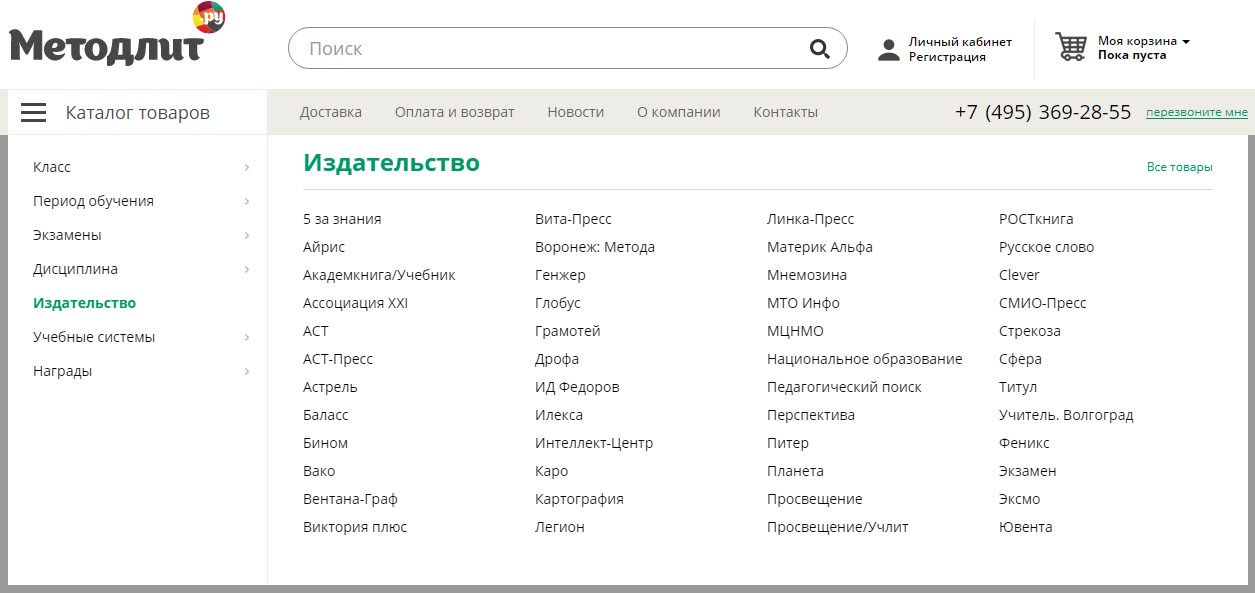Open Личный кабинет link
Screen dimensions: 1255x593
[x=960, y=42]
